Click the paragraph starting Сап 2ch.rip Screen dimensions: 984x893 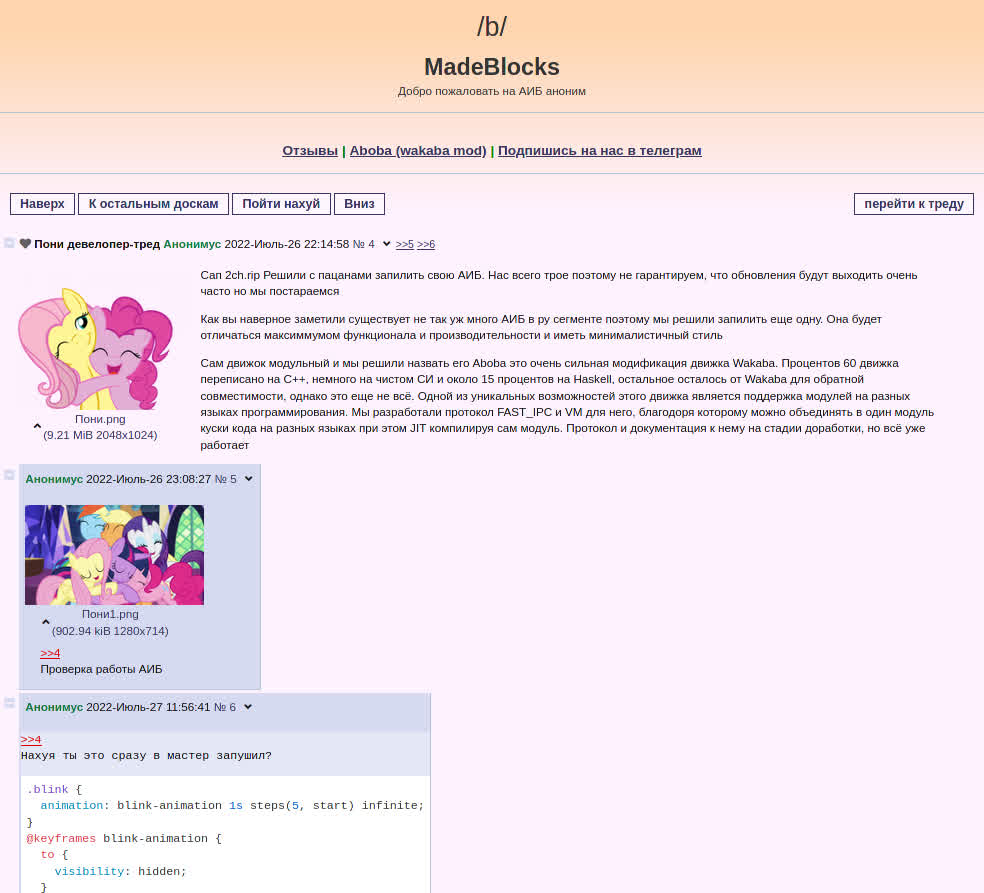[559, 283]
